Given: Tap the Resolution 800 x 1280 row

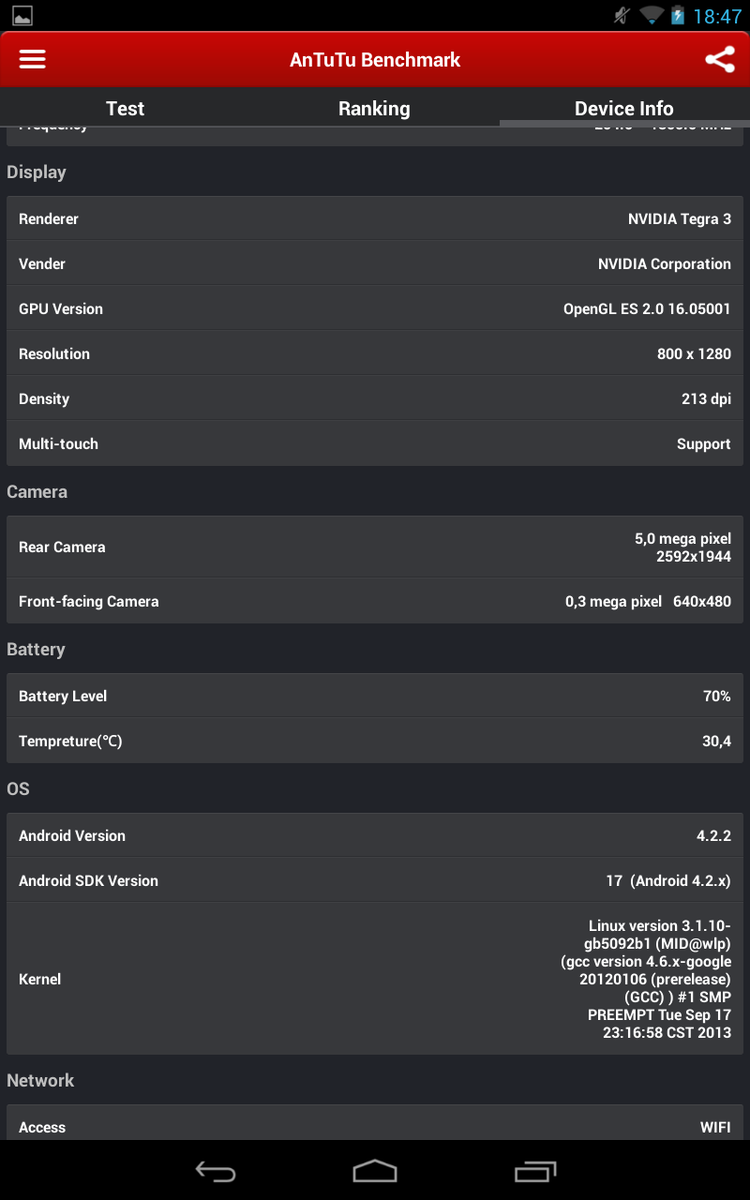Looking at the screenshot, I should [375, 354].
